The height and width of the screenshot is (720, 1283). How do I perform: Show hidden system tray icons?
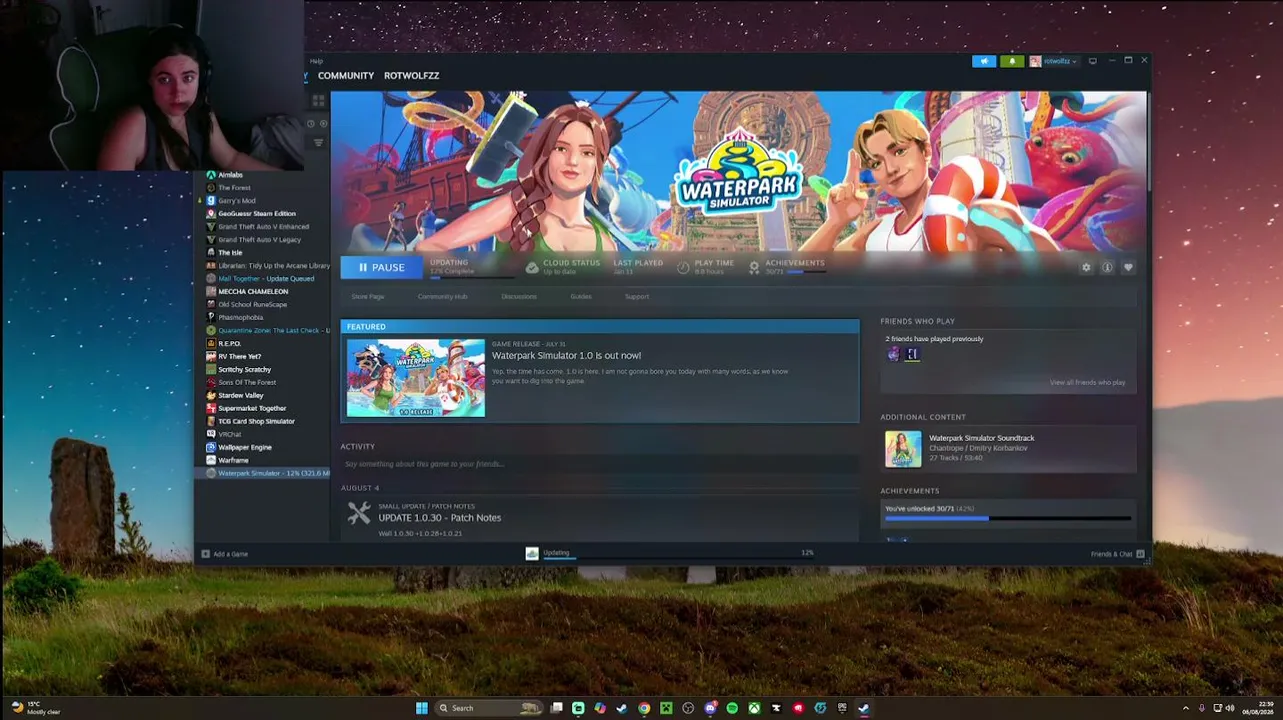coord(1186,708)
